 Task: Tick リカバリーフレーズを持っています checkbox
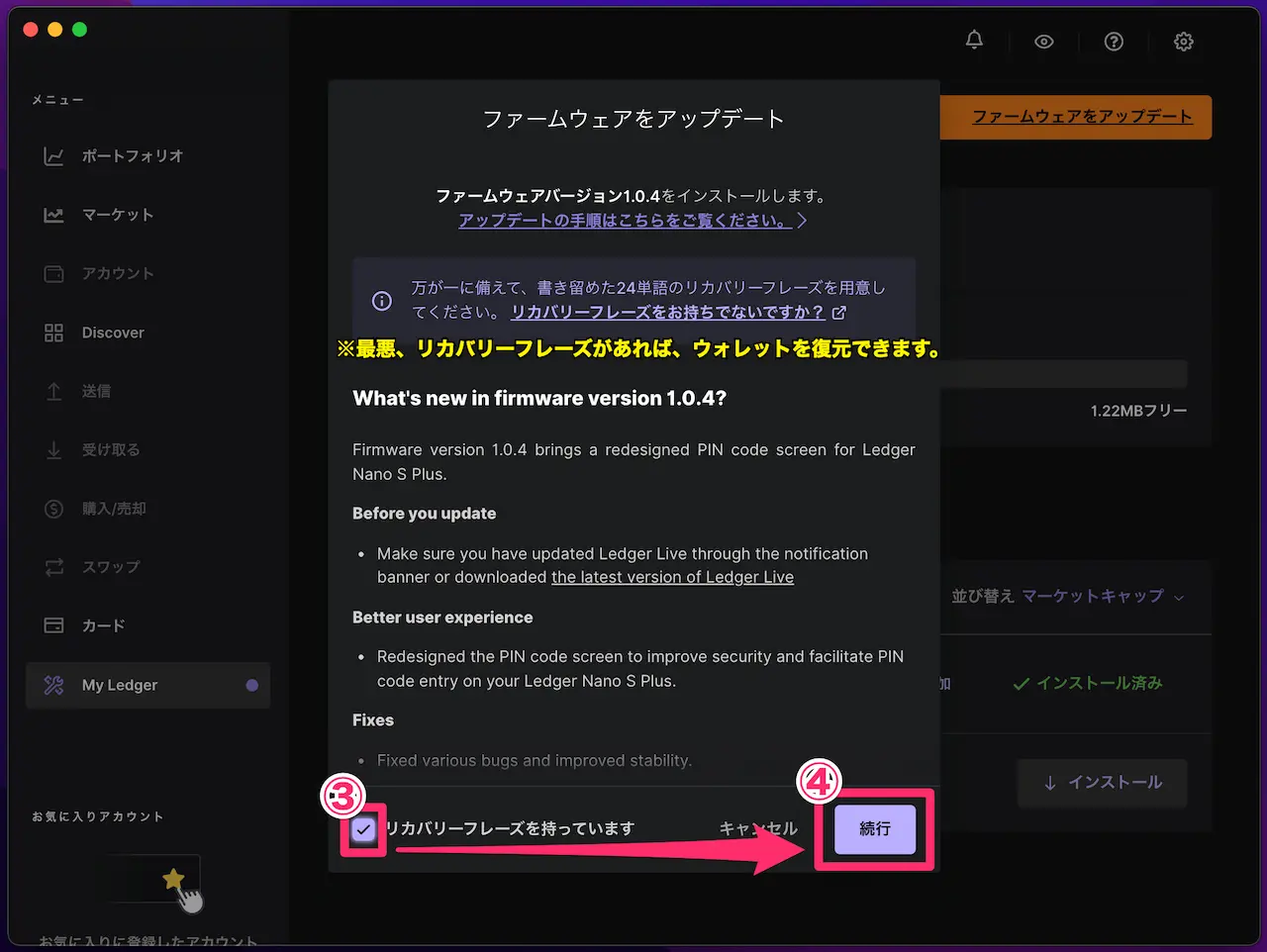click(363, 829)
